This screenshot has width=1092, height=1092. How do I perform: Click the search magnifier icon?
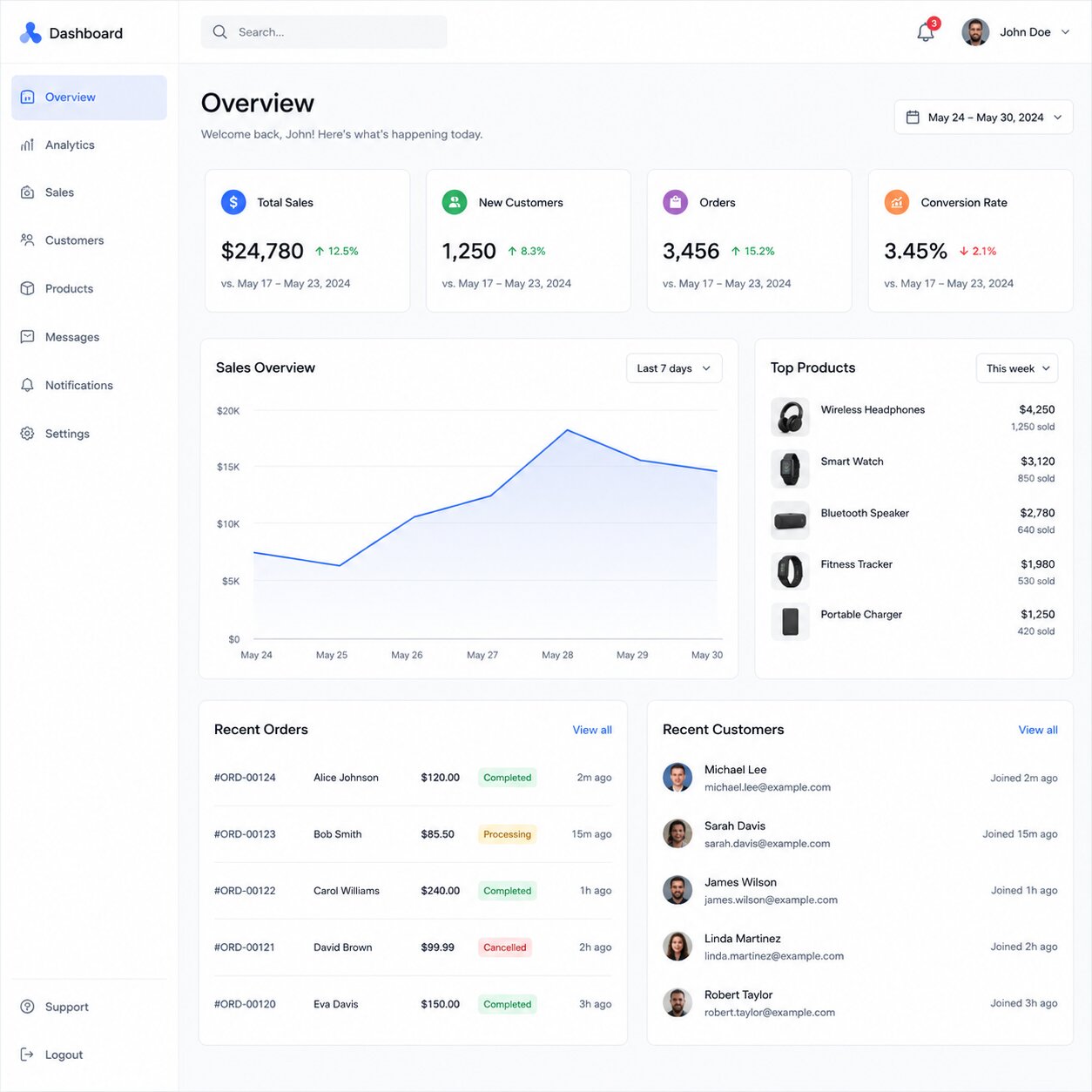(220, 32)
